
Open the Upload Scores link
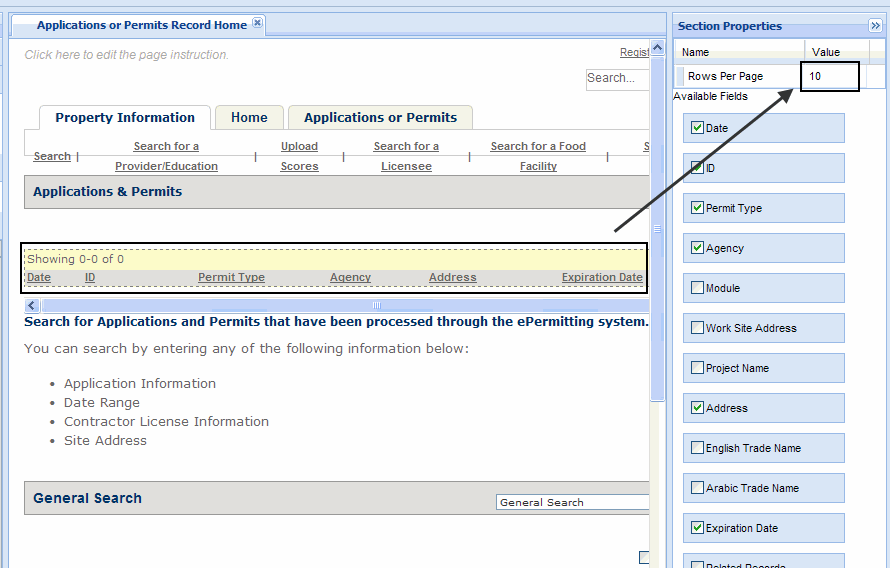point(299,156)
